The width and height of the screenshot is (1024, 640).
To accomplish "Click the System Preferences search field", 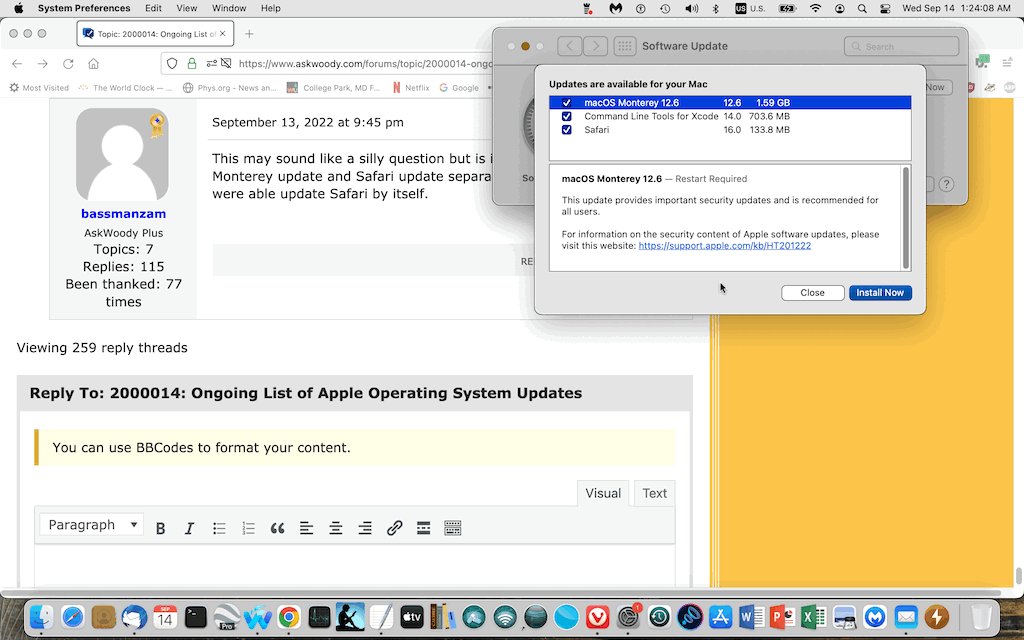I will (x=905, y=46).
